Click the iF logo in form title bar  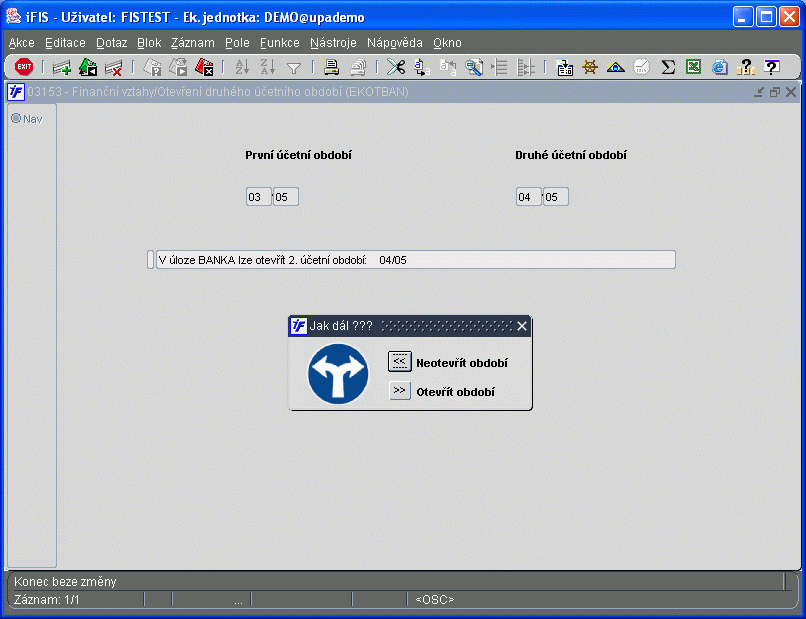click(16, 92)
